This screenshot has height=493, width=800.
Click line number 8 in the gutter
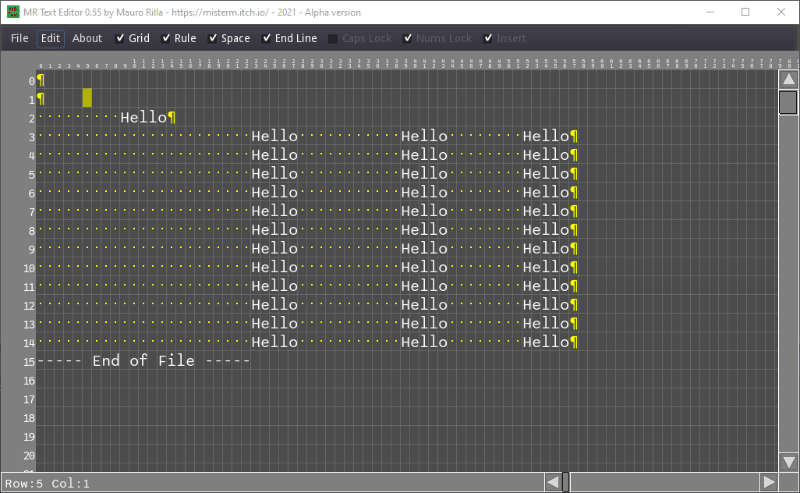click(32, 231)
